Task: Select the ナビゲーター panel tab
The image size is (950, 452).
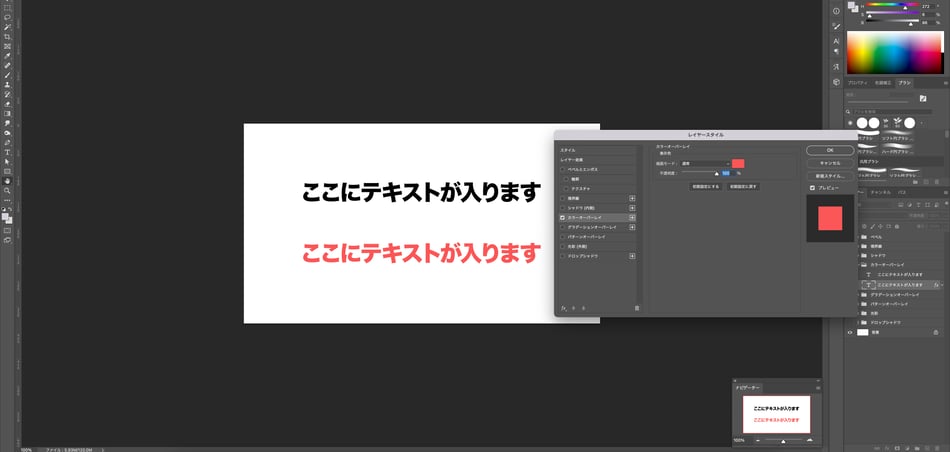Action: [748, 388]
